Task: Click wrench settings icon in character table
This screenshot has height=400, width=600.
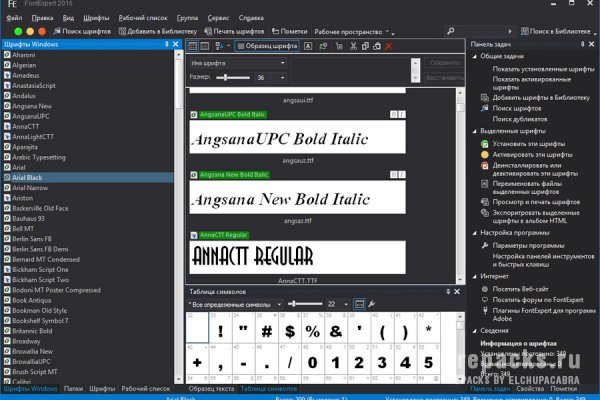Action: [371, 304]
